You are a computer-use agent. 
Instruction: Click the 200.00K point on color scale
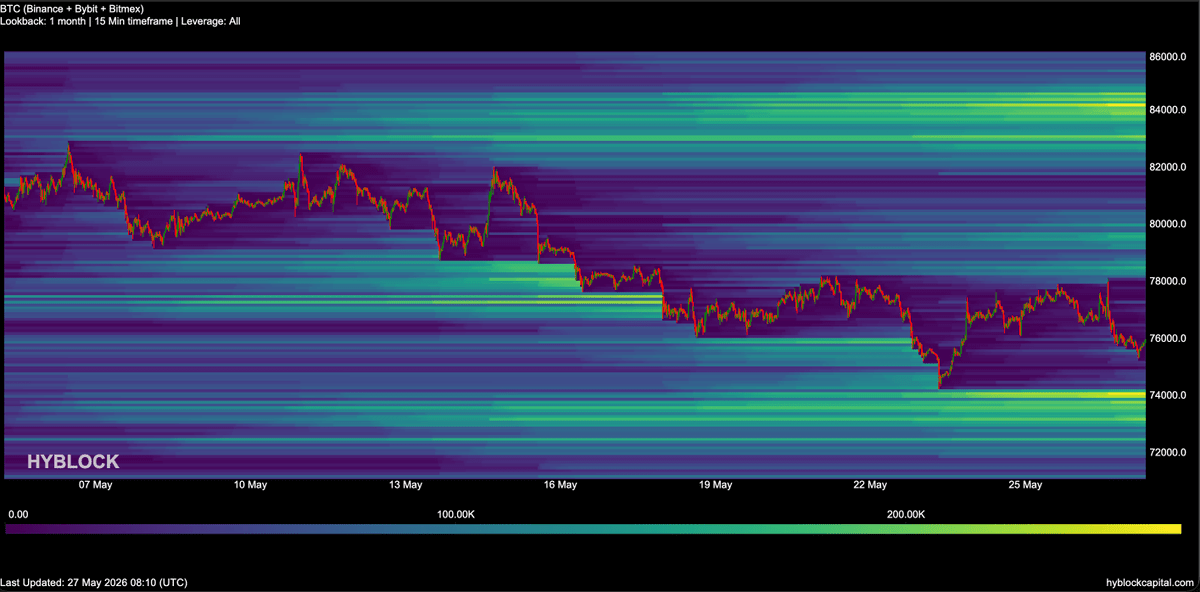pyautogui.click(x=906, y=514)
